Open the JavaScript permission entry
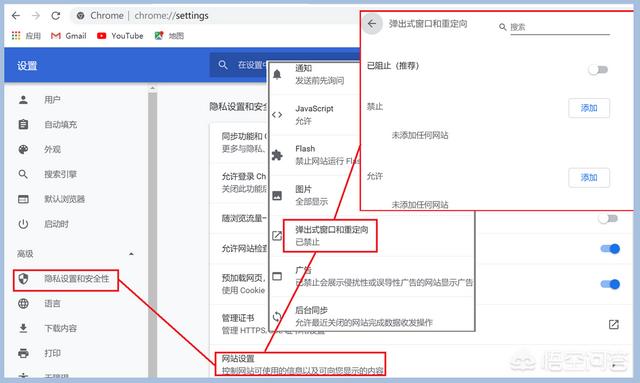 [x=314, y=115]
